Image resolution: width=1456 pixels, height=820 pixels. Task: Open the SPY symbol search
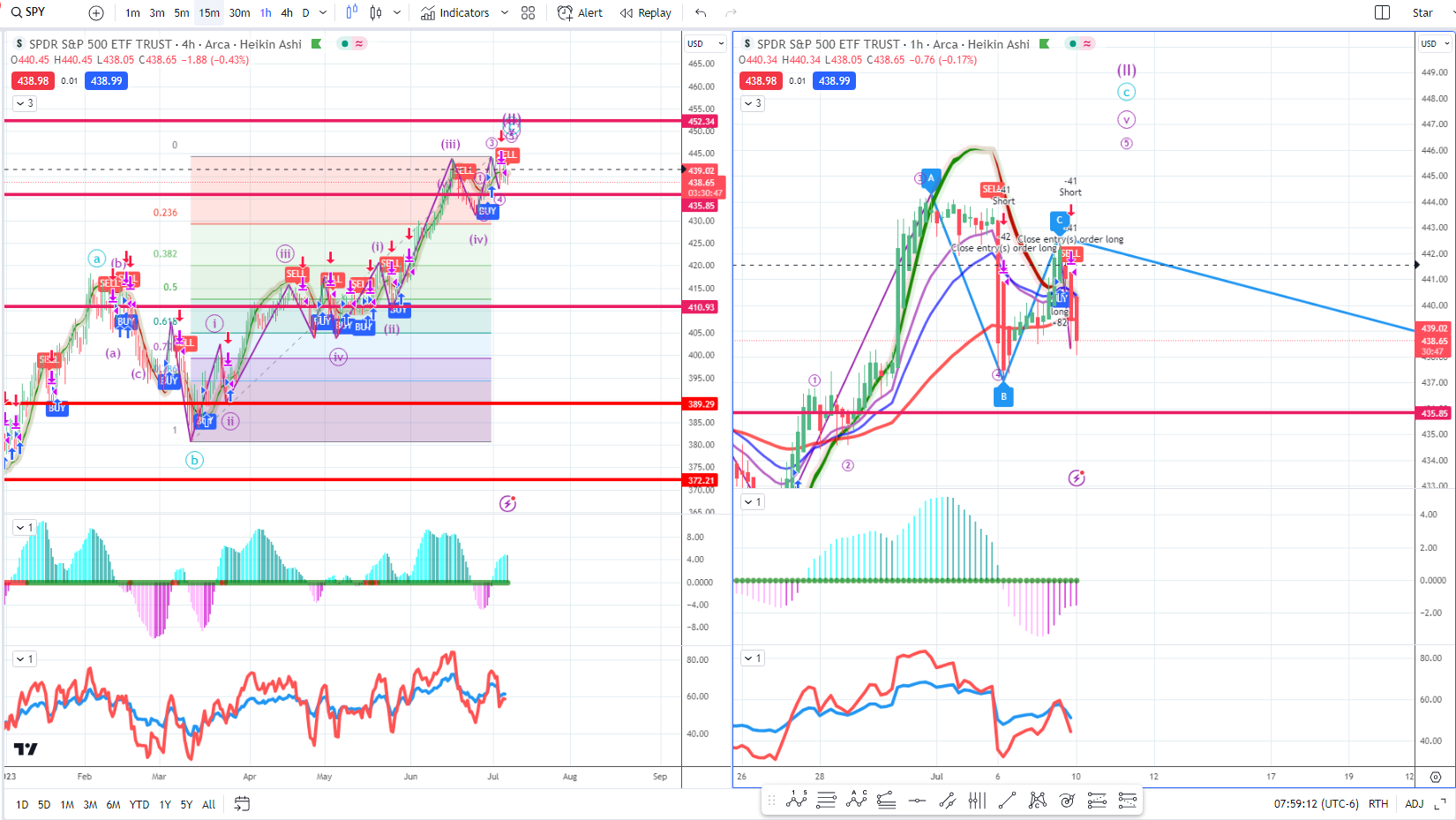point(28,12)
